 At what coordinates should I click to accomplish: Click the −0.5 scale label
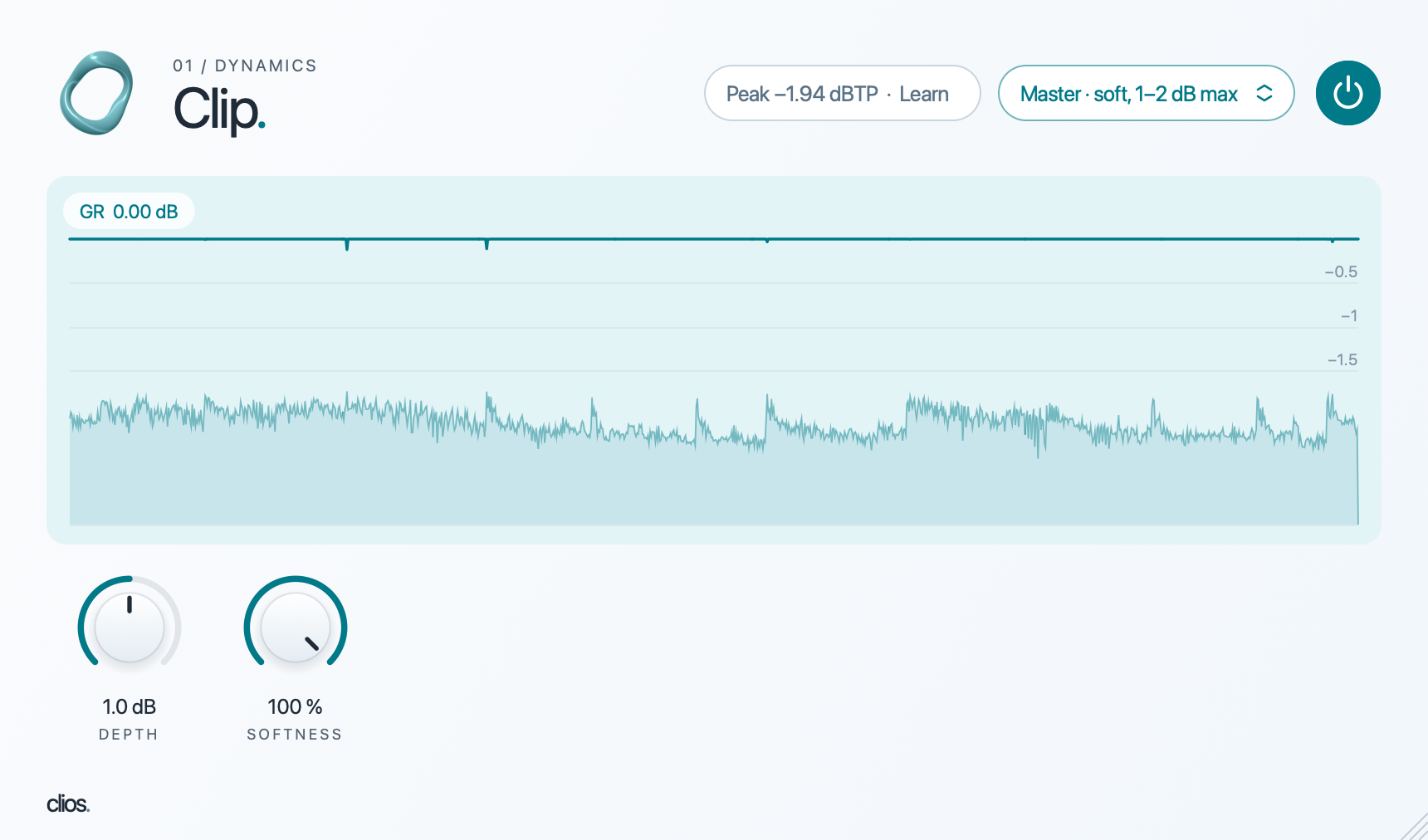point(1341,271)
